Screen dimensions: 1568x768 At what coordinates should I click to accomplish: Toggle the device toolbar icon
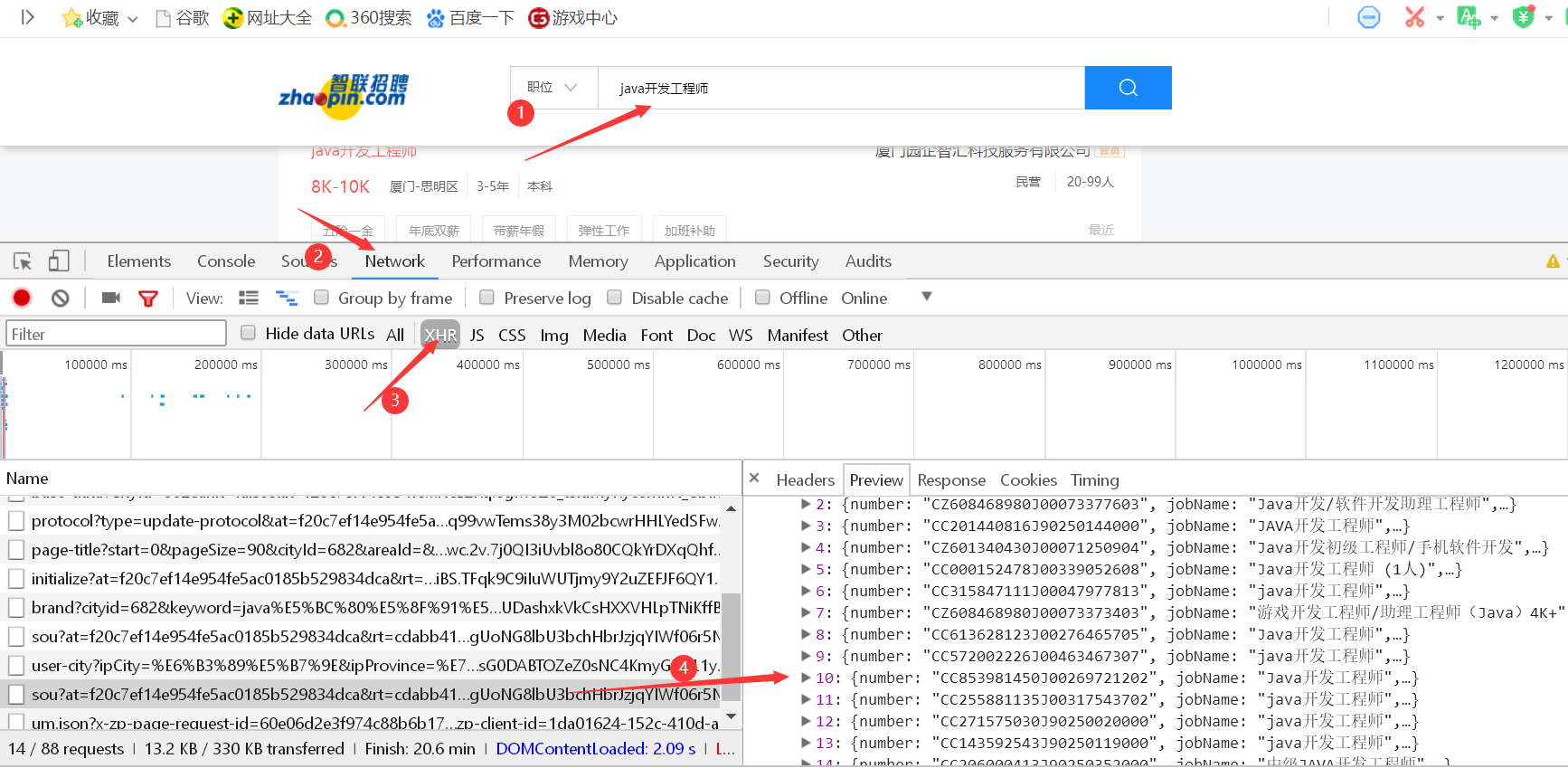click(59, 261)
